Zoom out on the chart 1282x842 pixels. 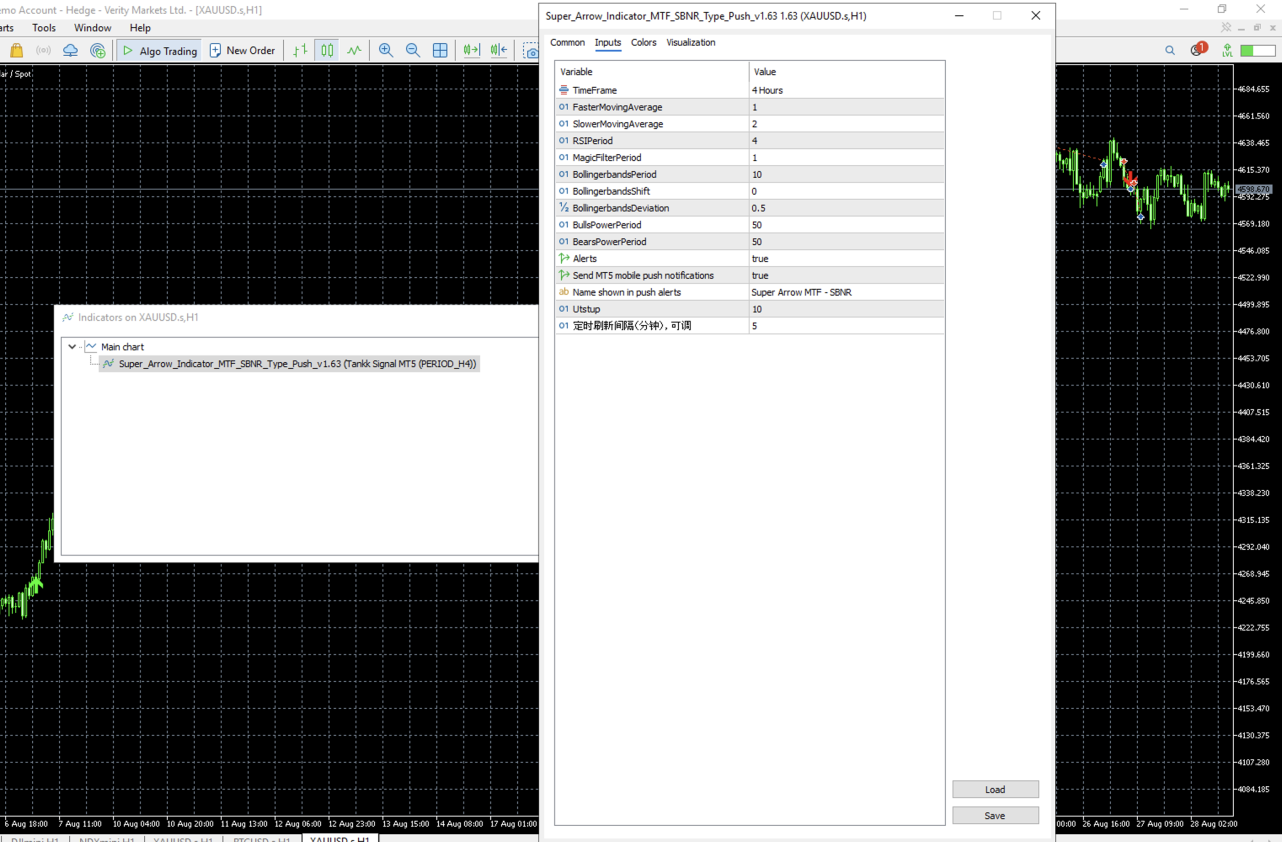point(412,50)
